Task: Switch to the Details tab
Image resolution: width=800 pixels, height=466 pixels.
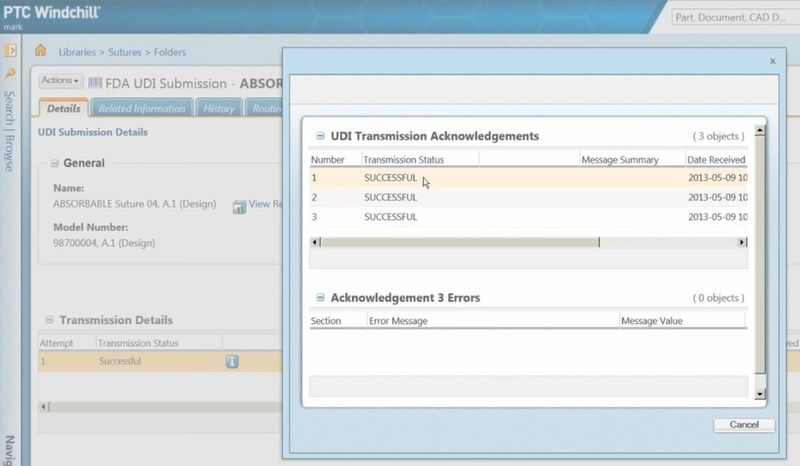Action: [x=64, y=108]
